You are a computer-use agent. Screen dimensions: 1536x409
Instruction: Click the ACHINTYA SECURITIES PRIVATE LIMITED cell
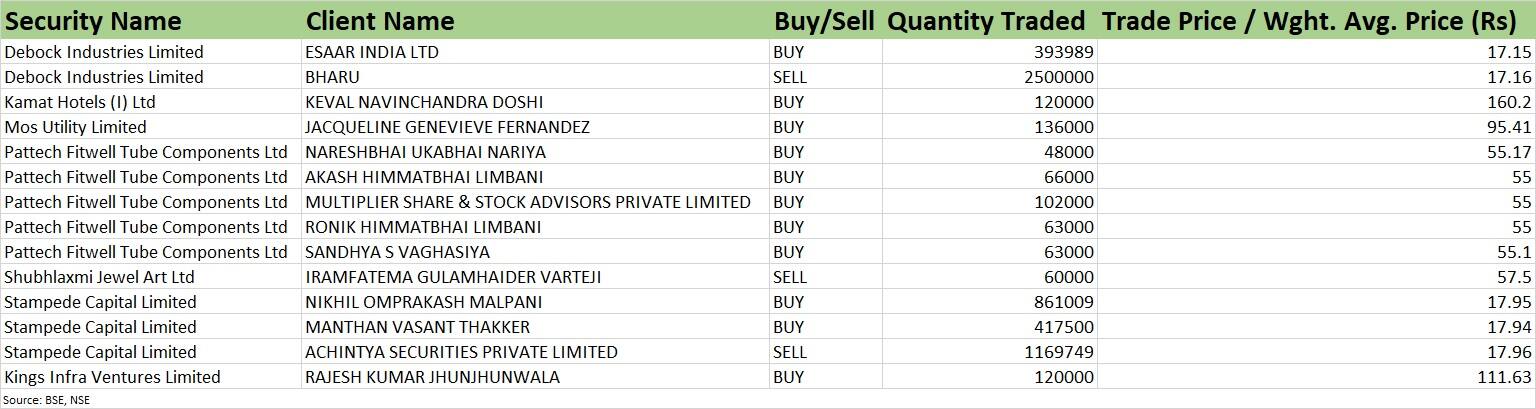pos(535,352)
